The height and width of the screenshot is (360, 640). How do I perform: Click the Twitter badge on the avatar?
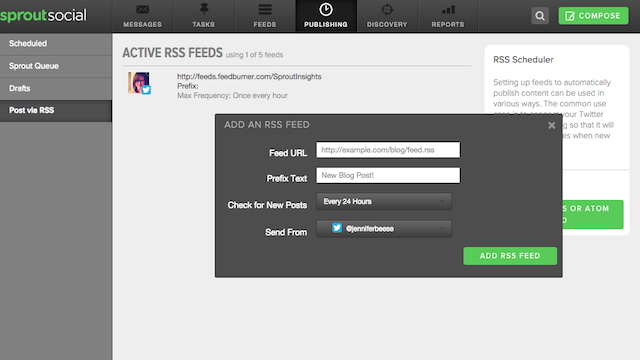click(x=146, y=90)
